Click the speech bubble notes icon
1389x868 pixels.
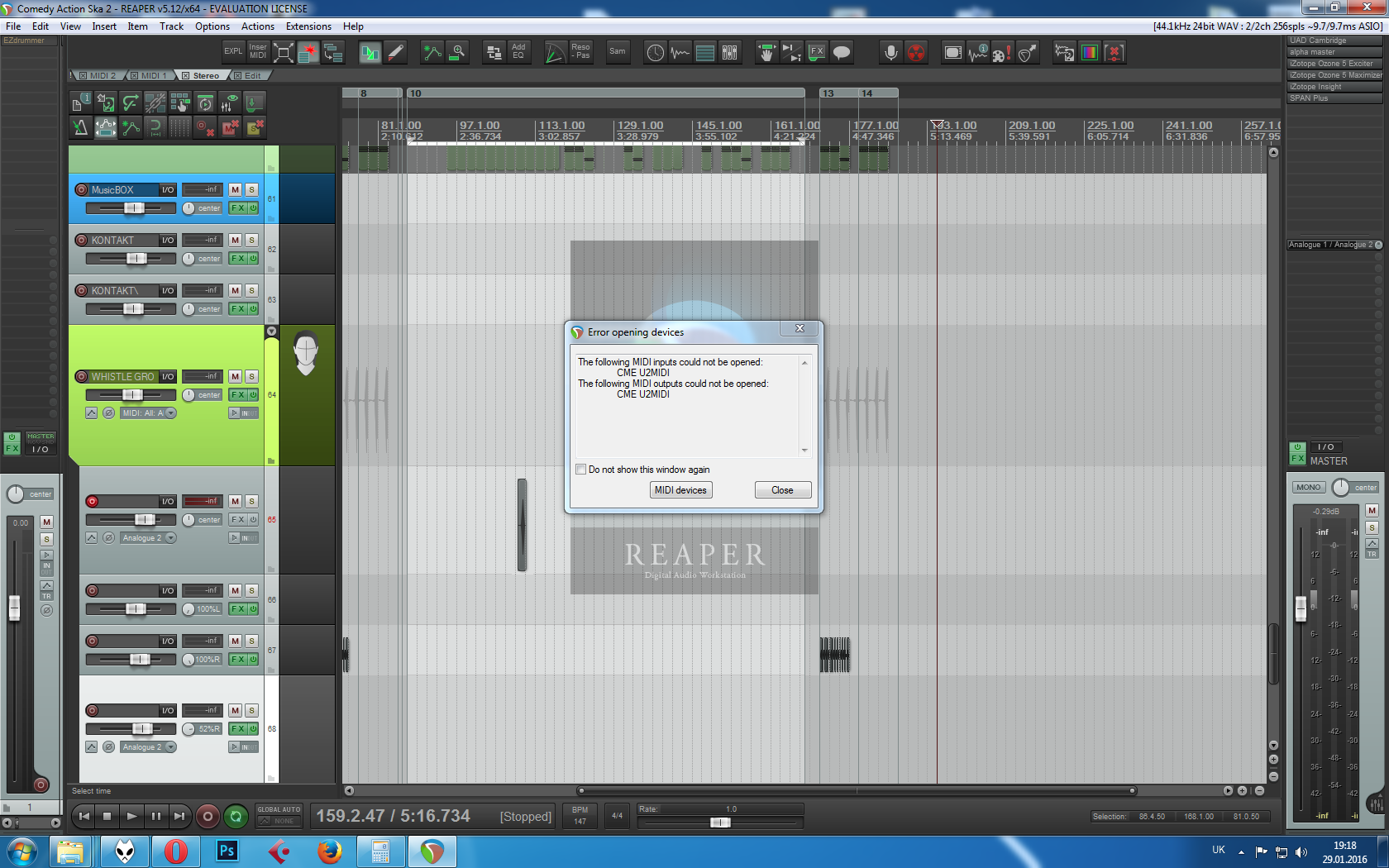pyautogui.click(x=842, y=52)
